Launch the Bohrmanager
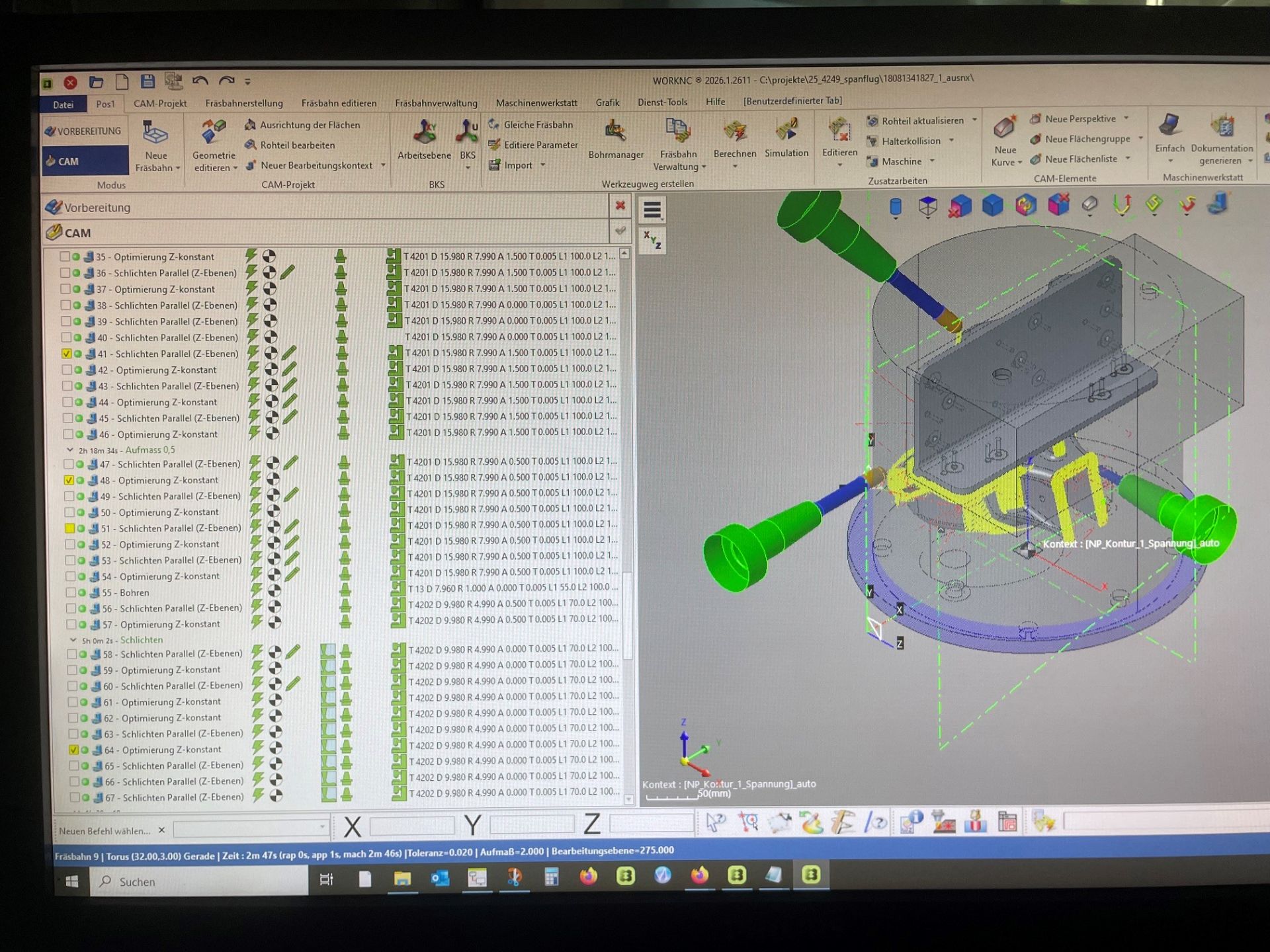The width and height of the screenshot is (1270, 952). [x=616, y=139]
